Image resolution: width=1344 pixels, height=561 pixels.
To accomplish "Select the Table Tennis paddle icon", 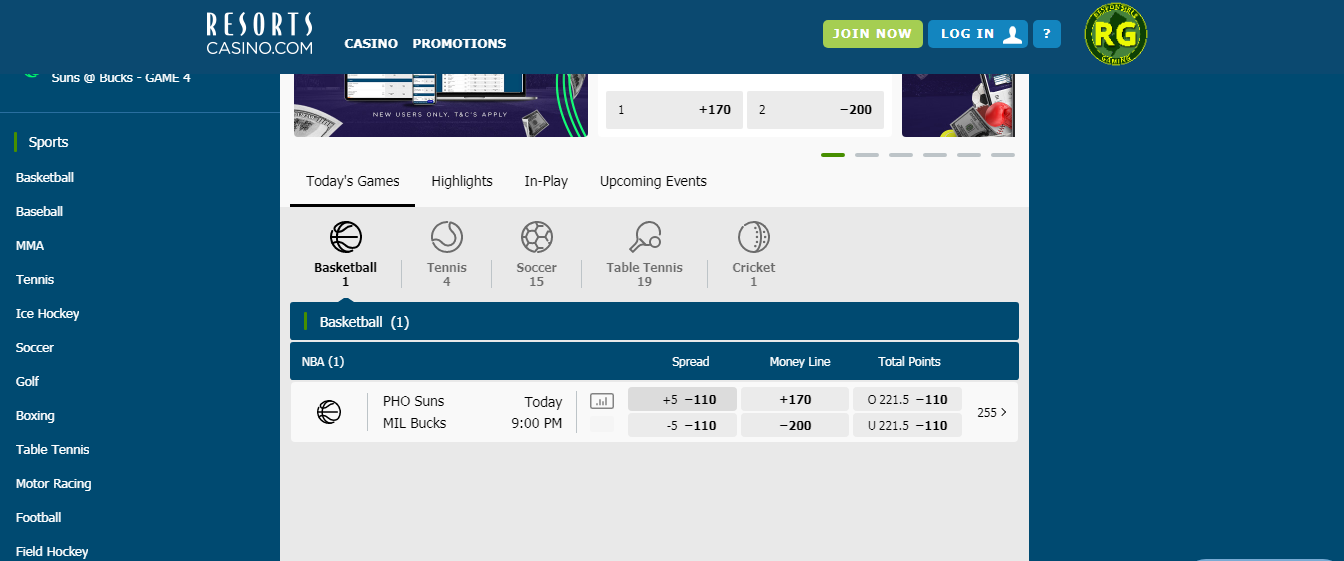I will click(x=644, y=237).
